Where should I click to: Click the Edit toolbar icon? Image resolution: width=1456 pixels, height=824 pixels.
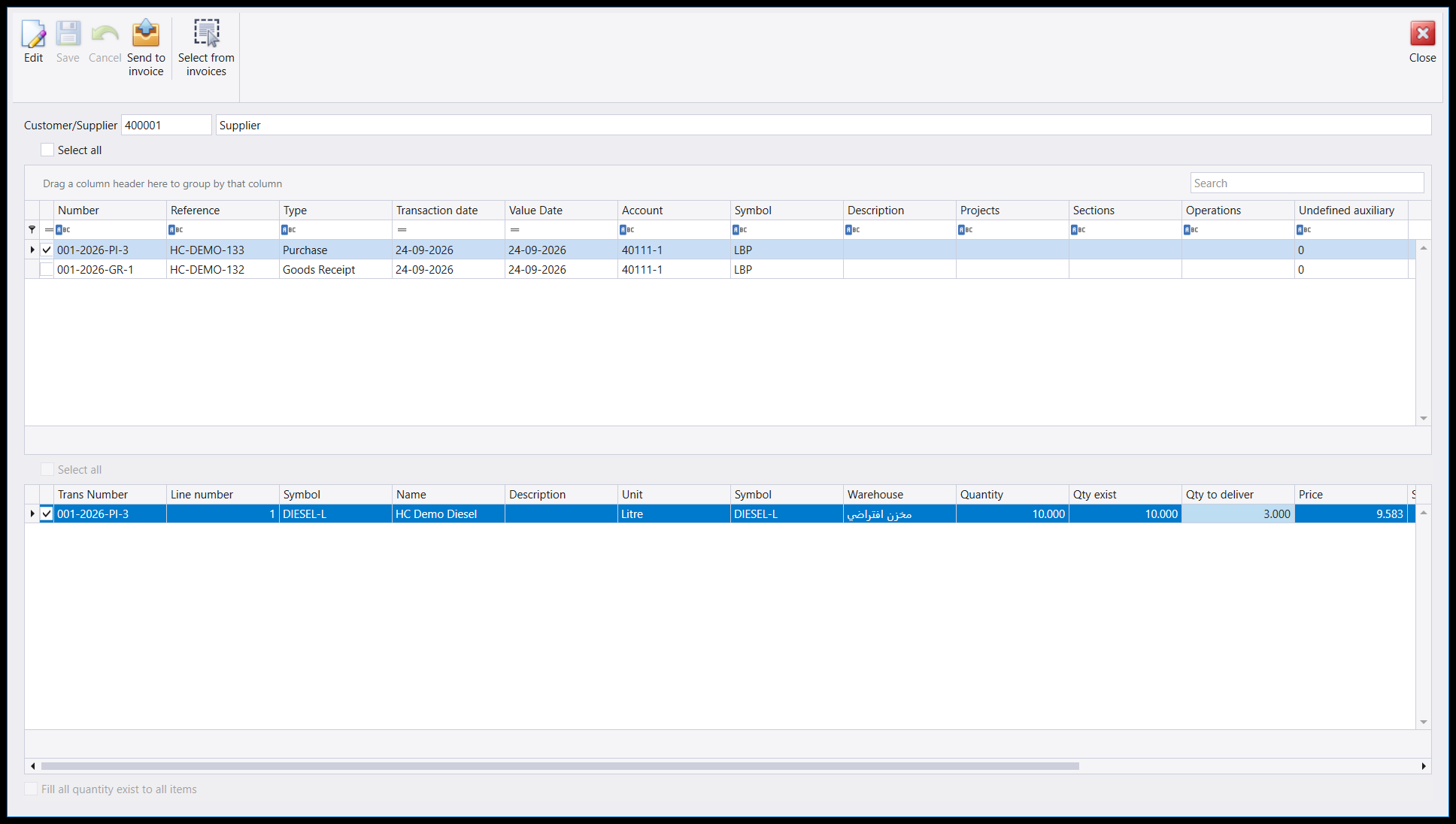[33, 34]
